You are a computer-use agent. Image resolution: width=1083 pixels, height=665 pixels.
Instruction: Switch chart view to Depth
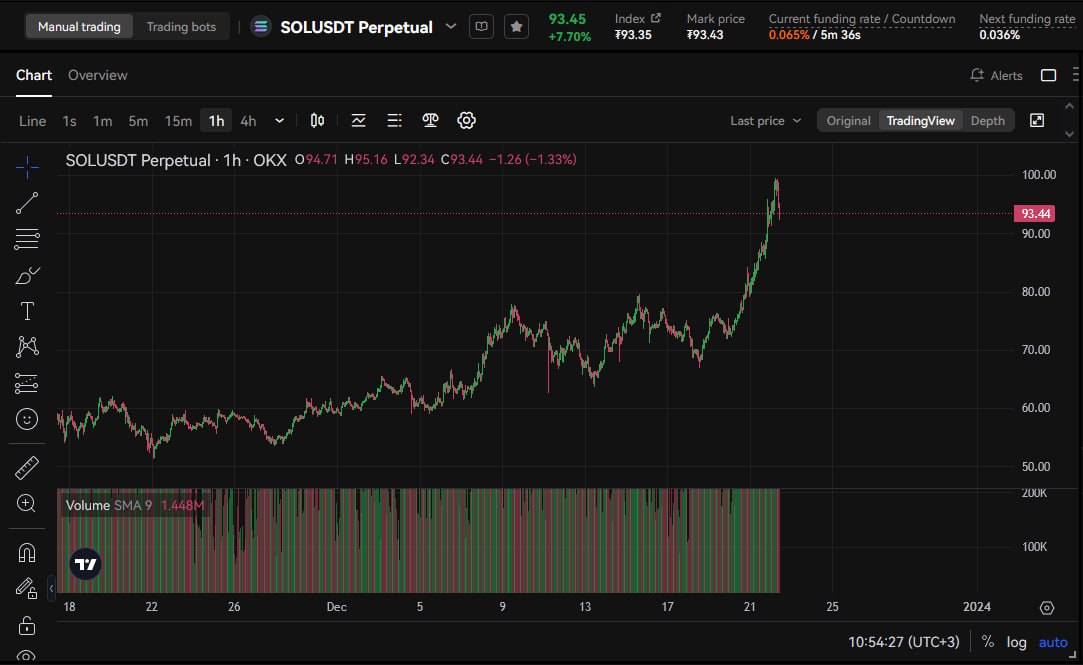click(x=988, y=120)
